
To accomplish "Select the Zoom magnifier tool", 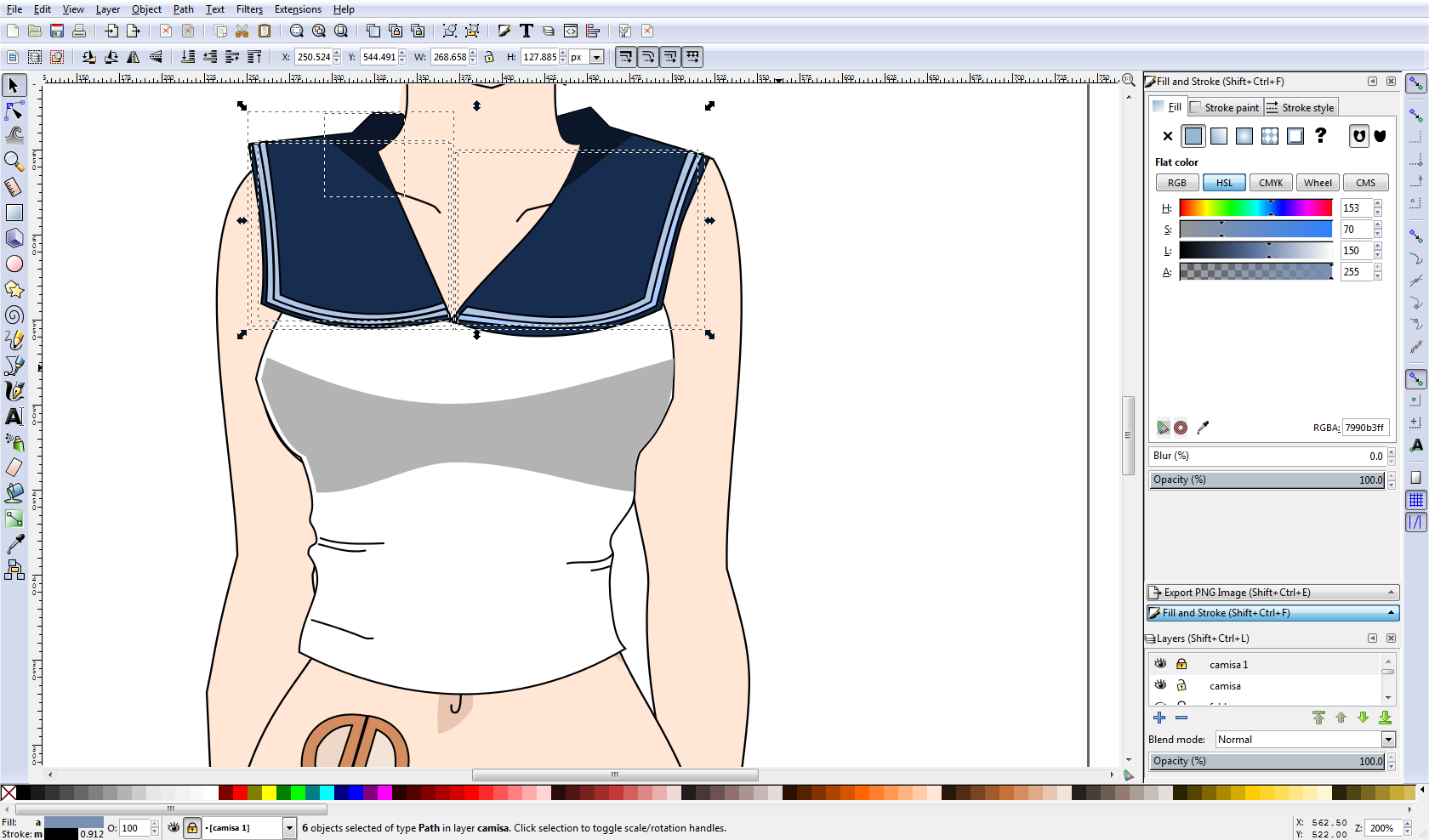I will point(14,161).
